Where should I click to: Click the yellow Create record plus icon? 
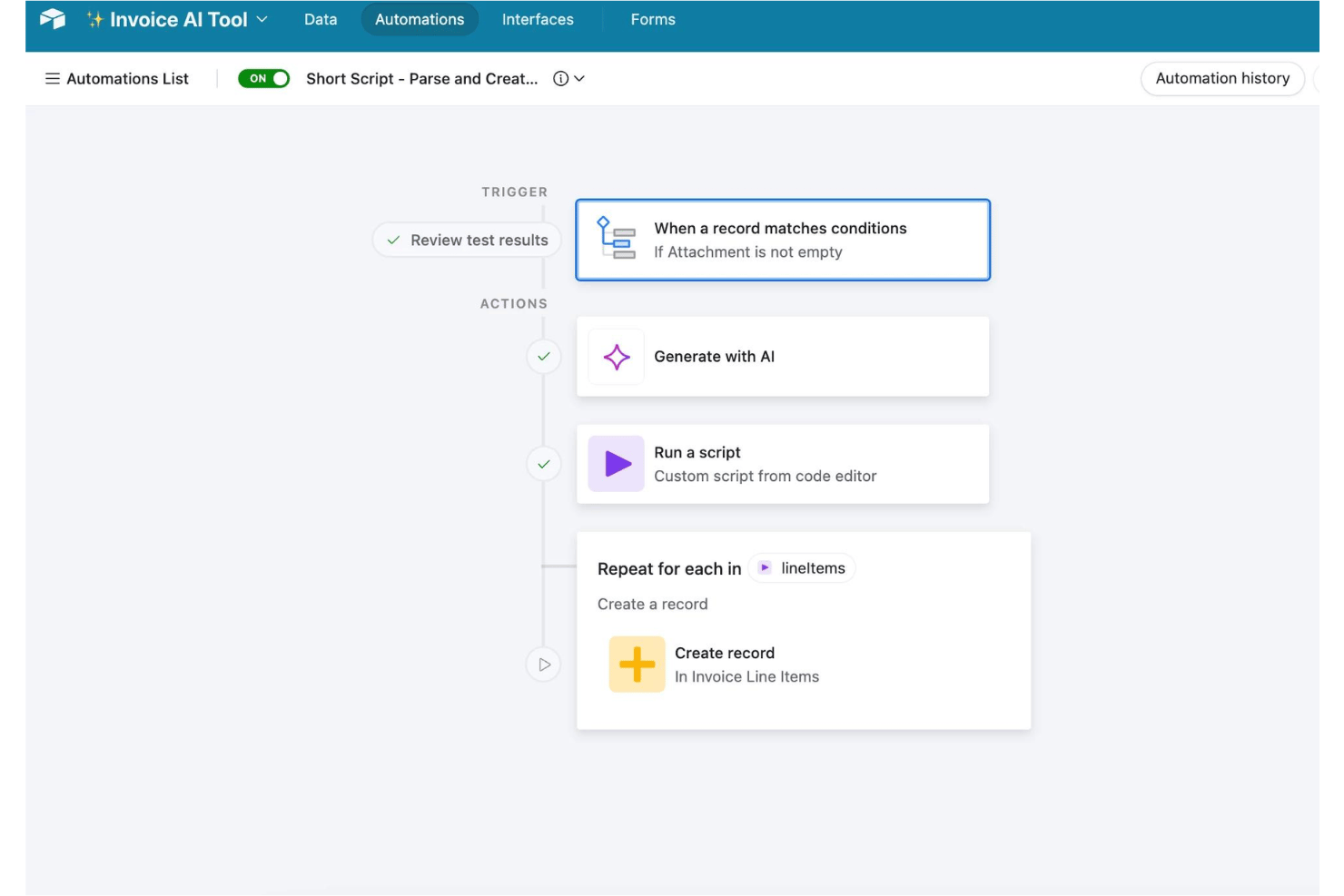(637, 665)
